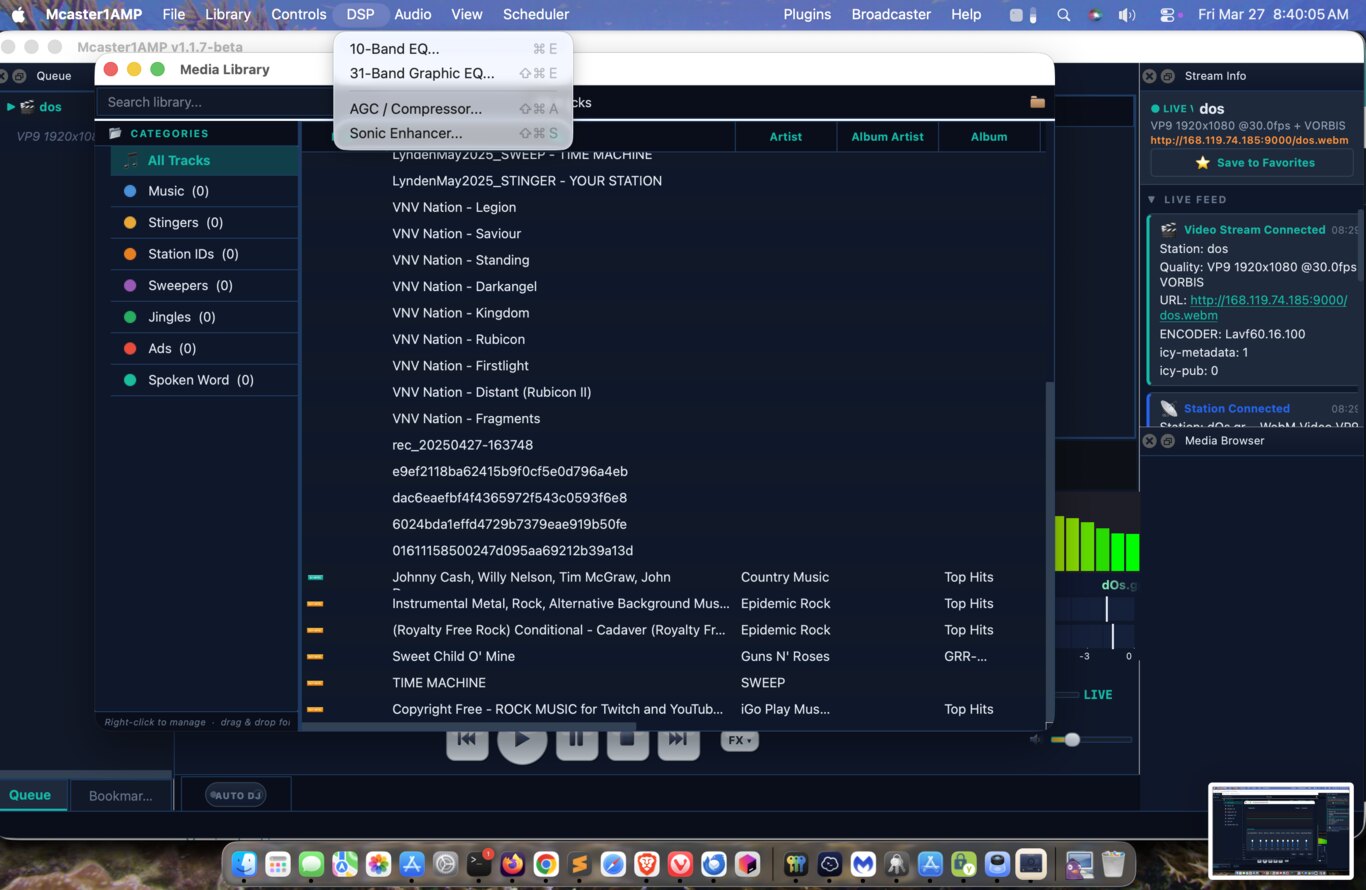Image resolution: width=1366 pixels, height=890 pixels.
Task: Click the speaker icon beside the volume slider
Action: tap(1036, 739)
